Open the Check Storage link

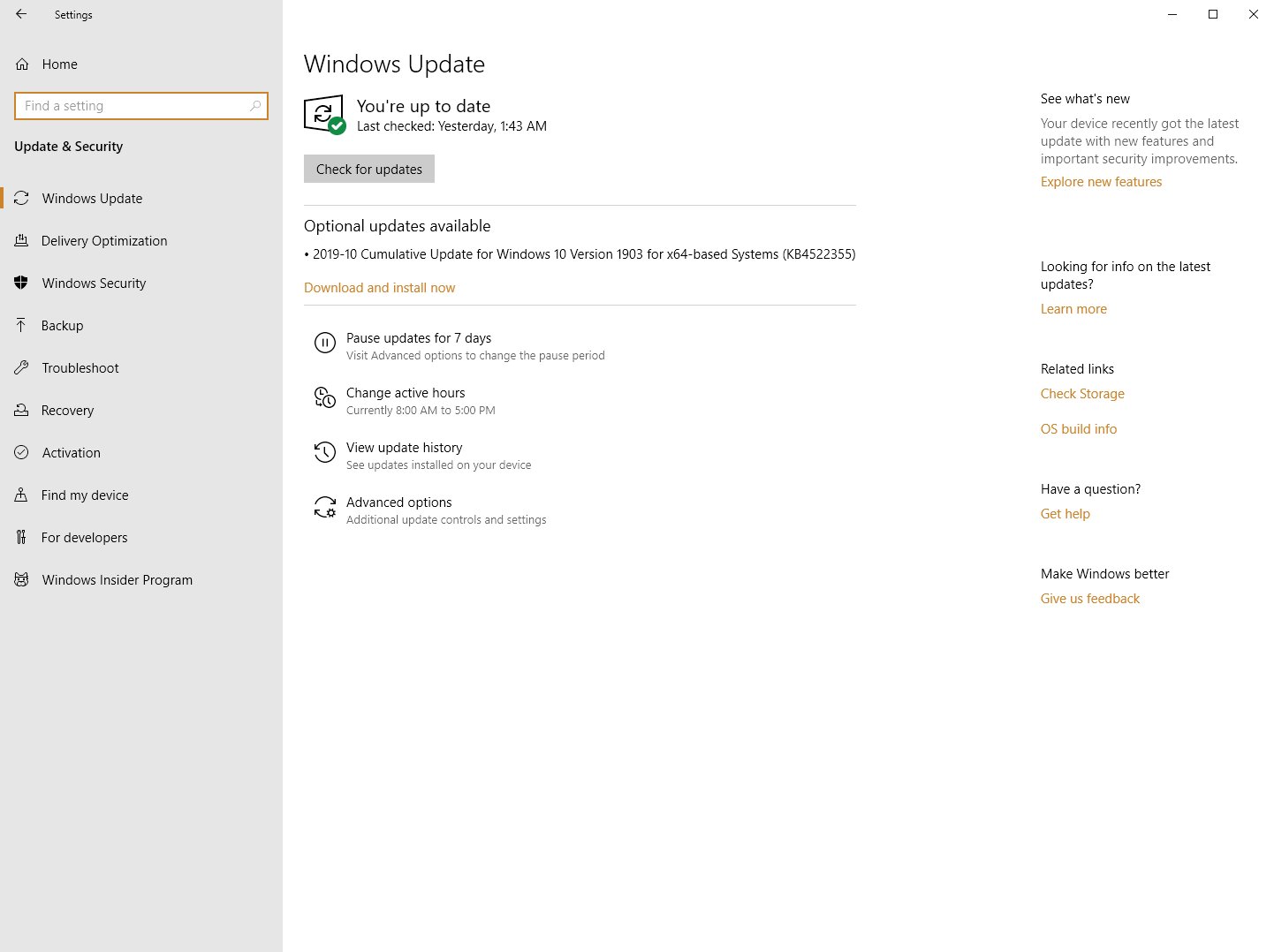point(1082,394)
